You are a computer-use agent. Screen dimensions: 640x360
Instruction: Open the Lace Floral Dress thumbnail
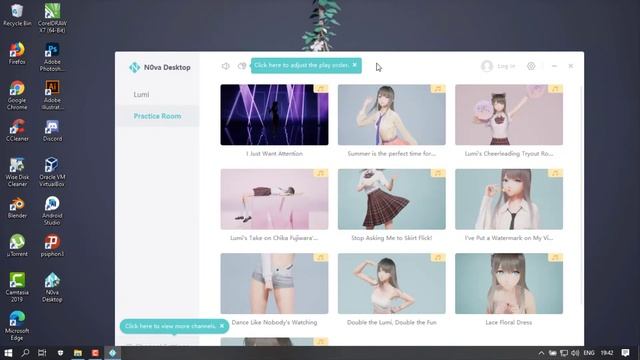(509, 284)
